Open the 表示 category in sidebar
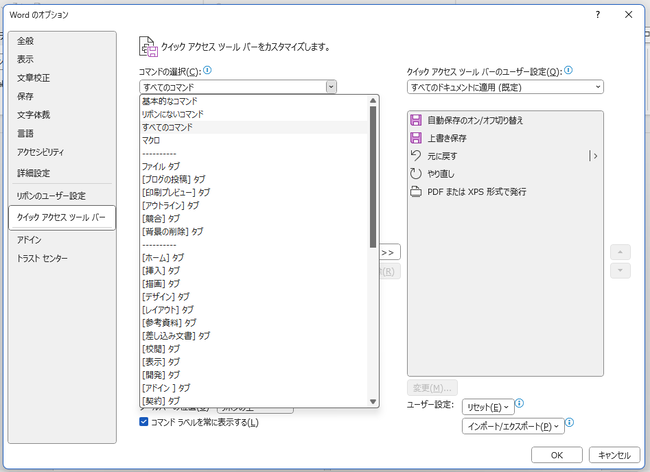Image resolution: width=650 pixels, height=472 pixels. [x=62, y=59]
